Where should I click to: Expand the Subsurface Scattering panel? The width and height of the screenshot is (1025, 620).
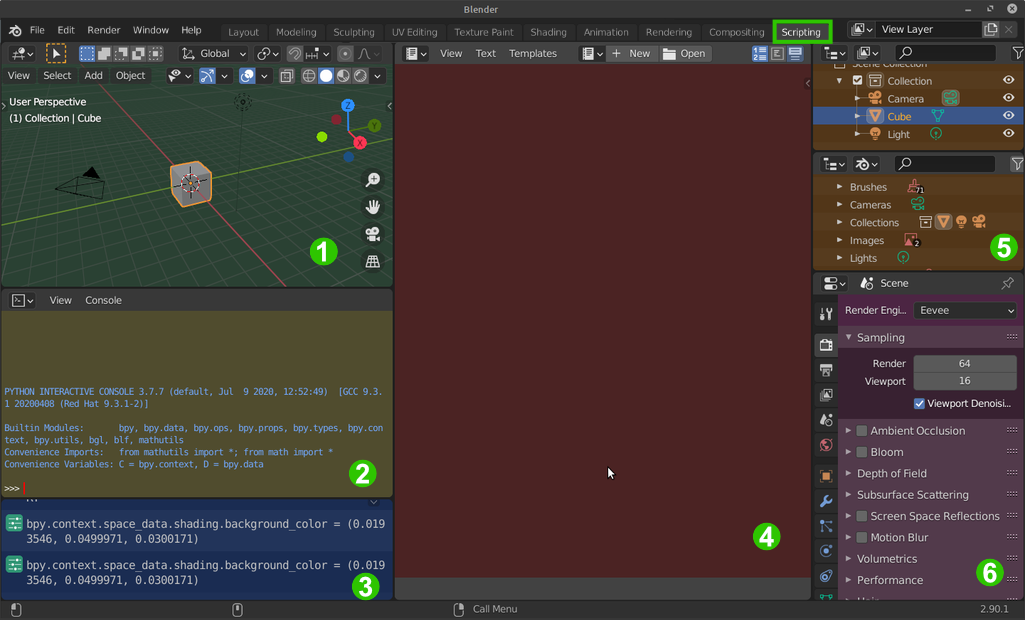(x=913, y=495)
